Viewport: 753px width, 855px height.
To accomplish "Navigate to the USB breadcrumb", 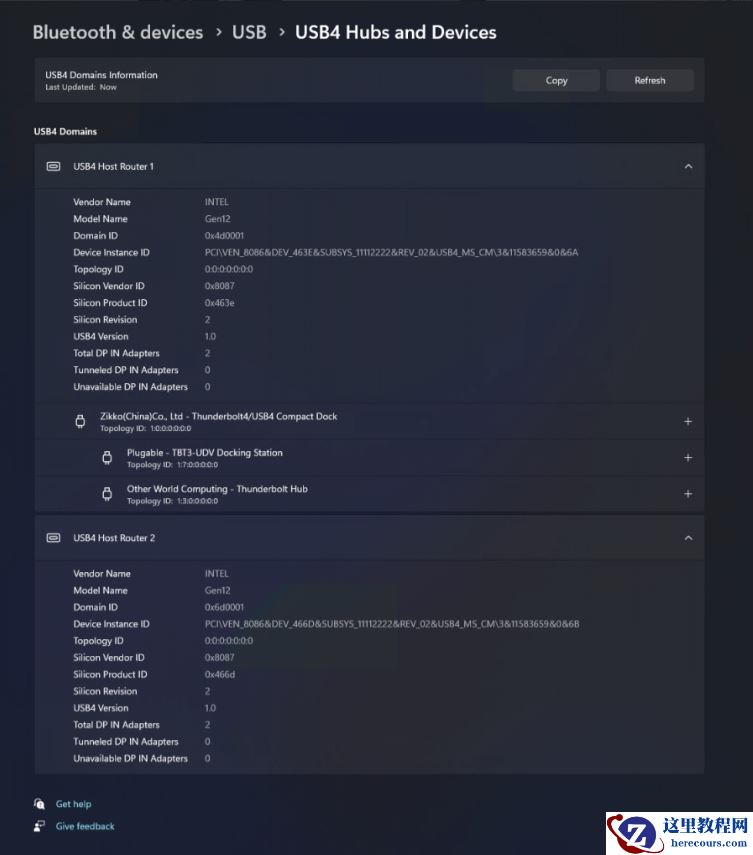I will click(x=249, y=32).
